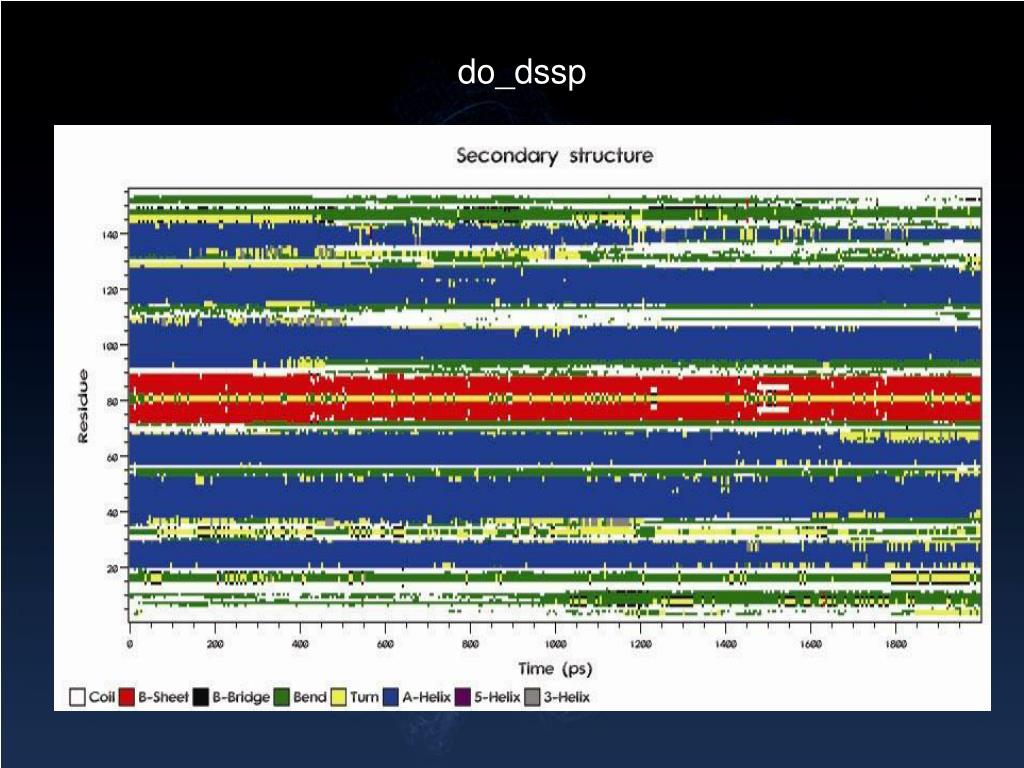Click the Secondary structure chart title

point(554,155)
